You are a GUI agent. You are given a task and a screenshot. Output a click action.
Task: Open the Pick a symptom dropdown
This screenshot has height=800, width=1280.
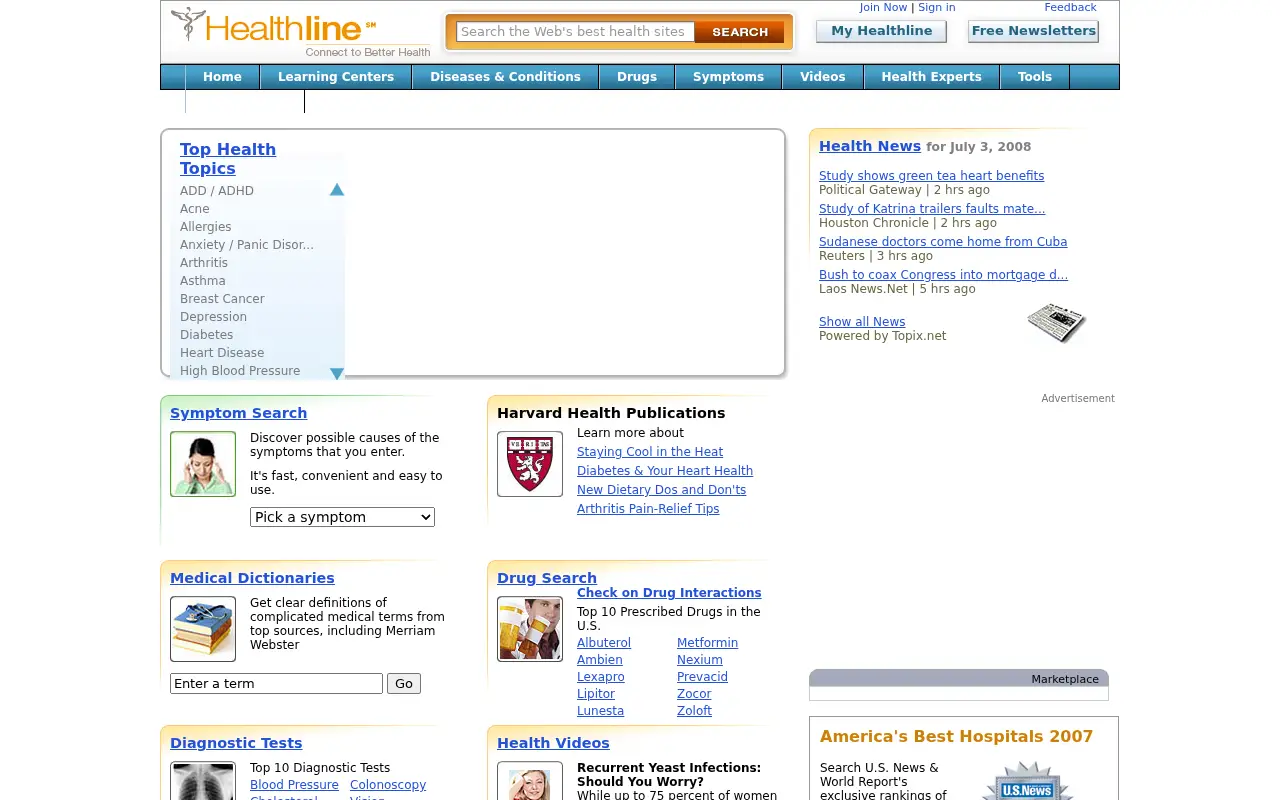tap(342, 517)
